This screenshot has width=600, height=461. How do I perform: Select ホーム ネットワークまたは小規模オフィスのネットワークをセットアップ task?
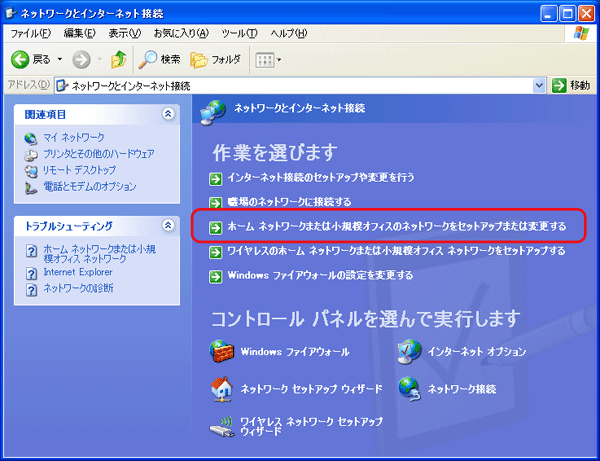(x=397, y=226)
